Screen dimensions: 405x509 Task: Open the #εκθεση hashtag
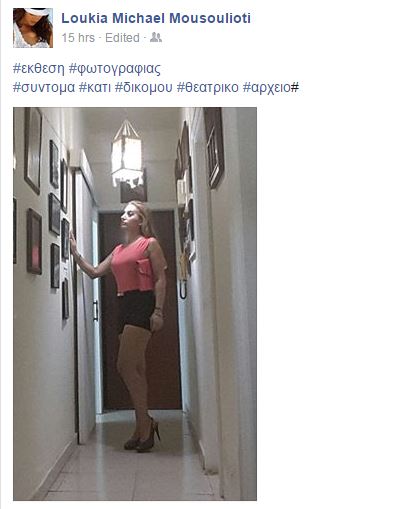[x=38, y=68]
